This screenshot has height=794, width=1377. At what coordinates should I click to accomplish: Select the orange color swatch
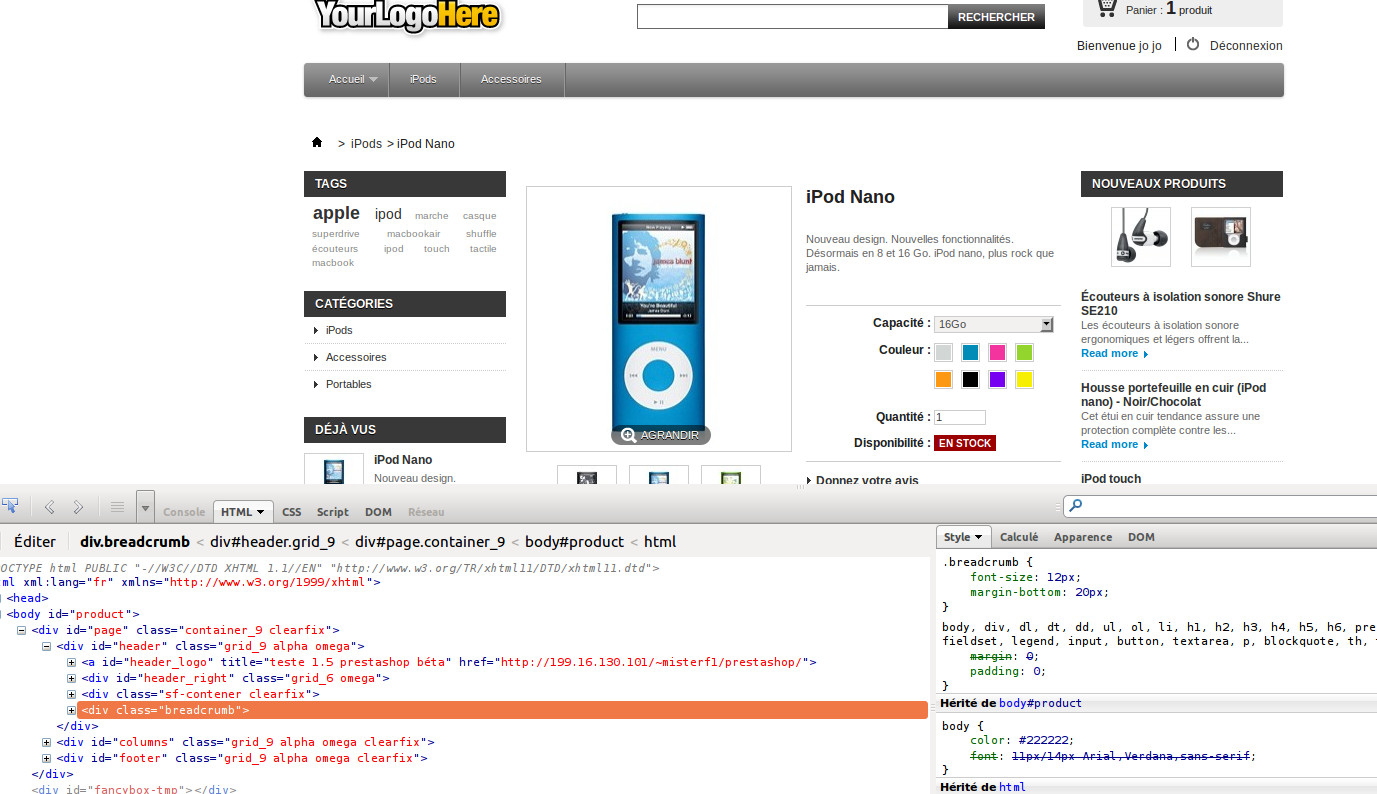[943, 379]
